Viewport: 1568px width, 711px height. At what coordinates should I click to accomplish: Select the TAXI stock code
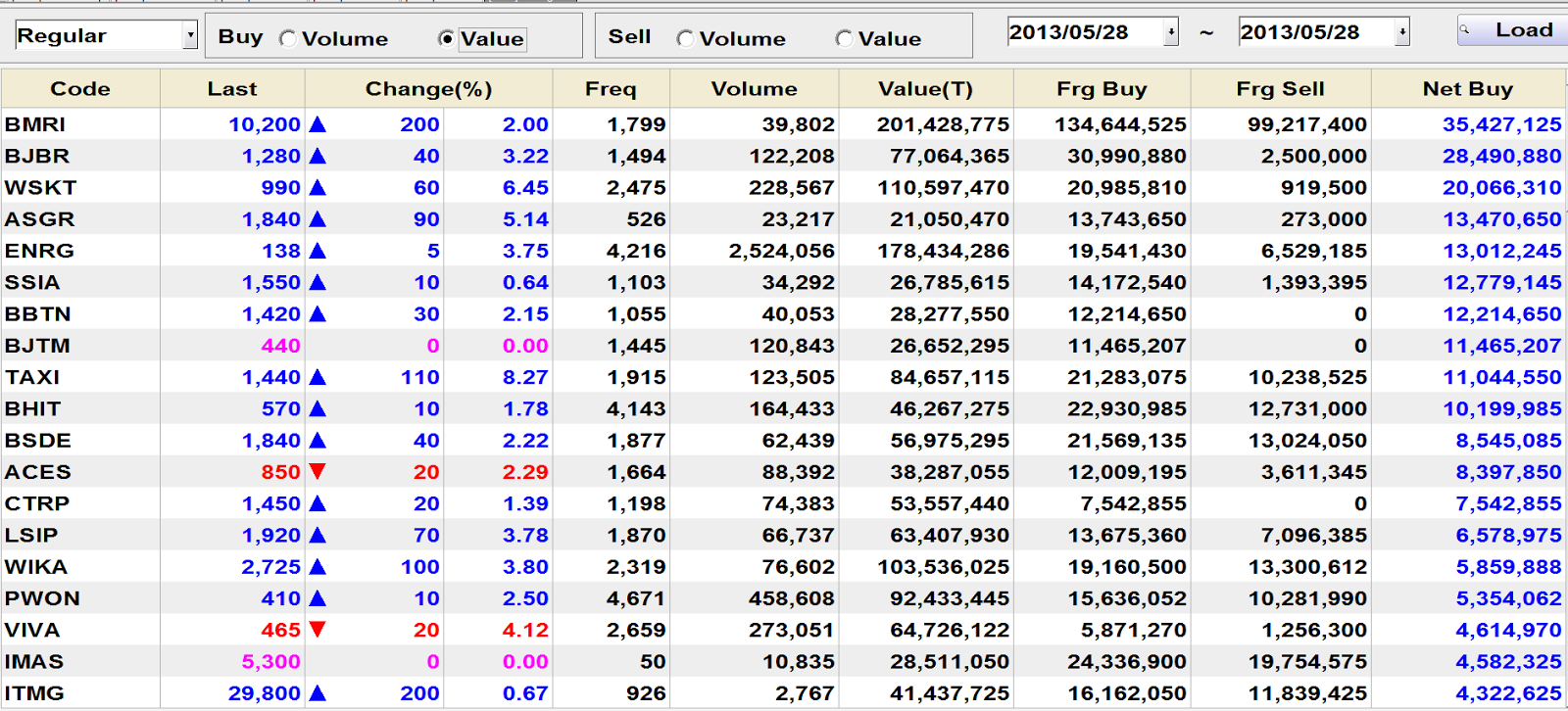coord(32,377)
